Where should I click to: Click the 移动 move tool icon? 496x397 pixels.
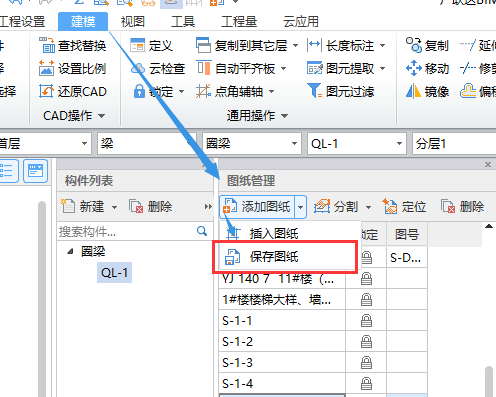(x=414, y=68)
